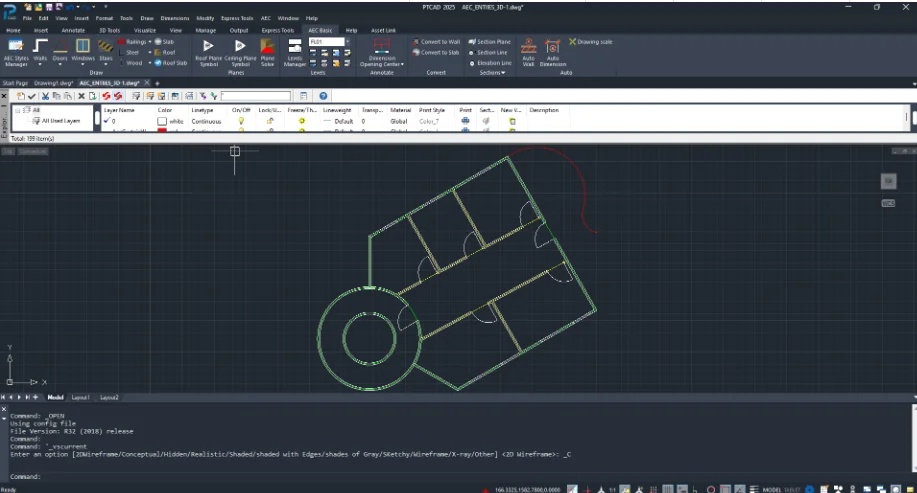
Task: Click the Roof tool in Draw panel
Action: pos(165,52)
